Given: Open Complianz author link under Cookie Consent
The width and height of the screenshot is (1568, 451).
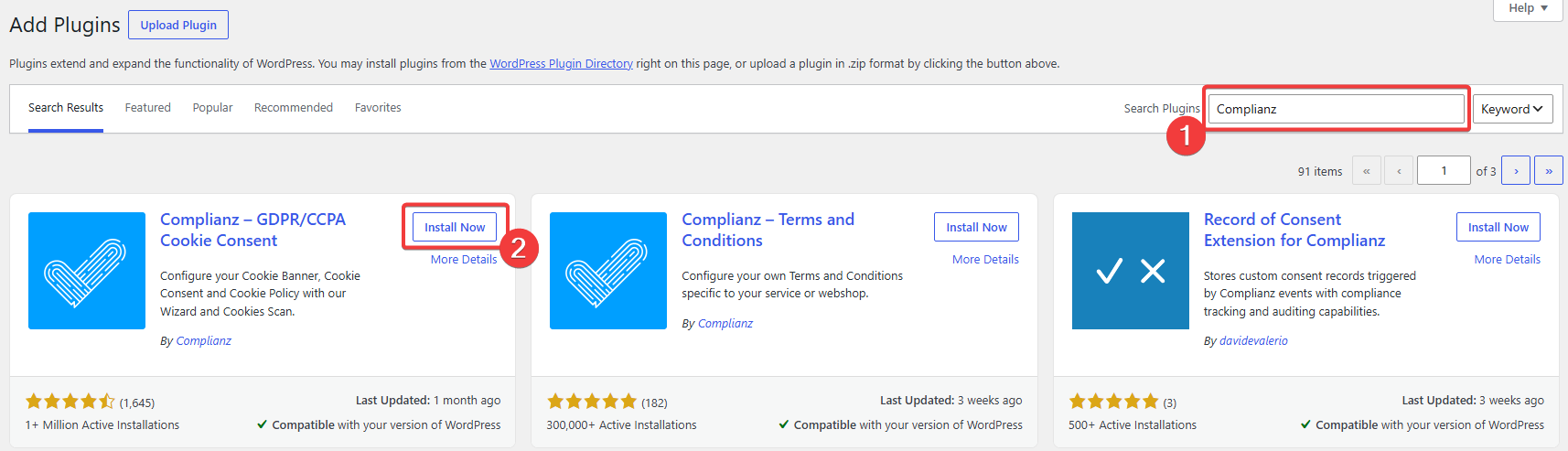Looking at the screenshot, I should [x=203, y=340].
